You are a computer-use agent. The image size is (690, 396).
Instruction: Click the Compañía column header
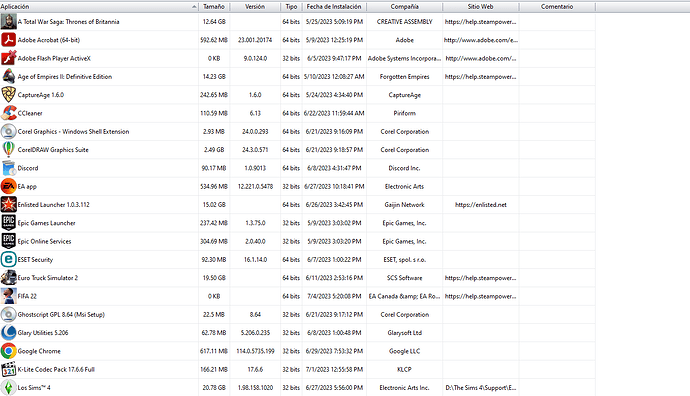point(404,7)
